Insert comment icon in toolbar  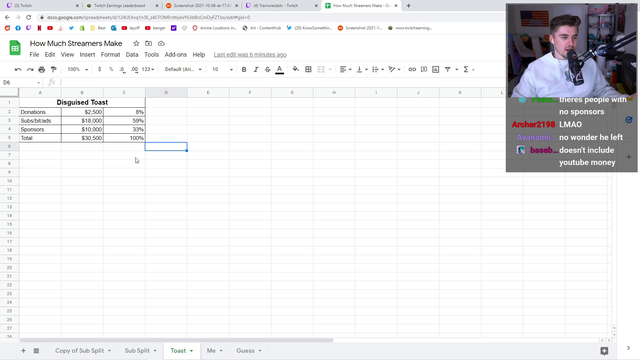click(x=424, y=69)
